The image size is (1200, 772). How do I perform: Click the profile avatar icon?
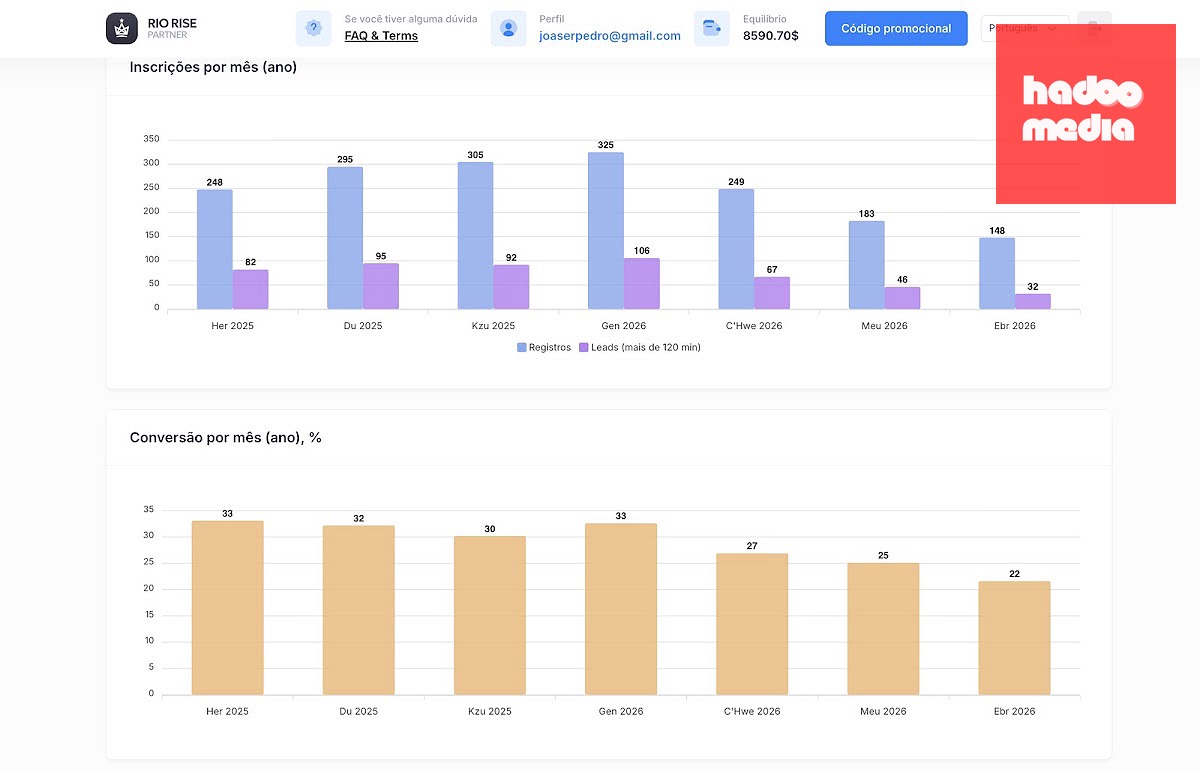(x=508, y=28)
